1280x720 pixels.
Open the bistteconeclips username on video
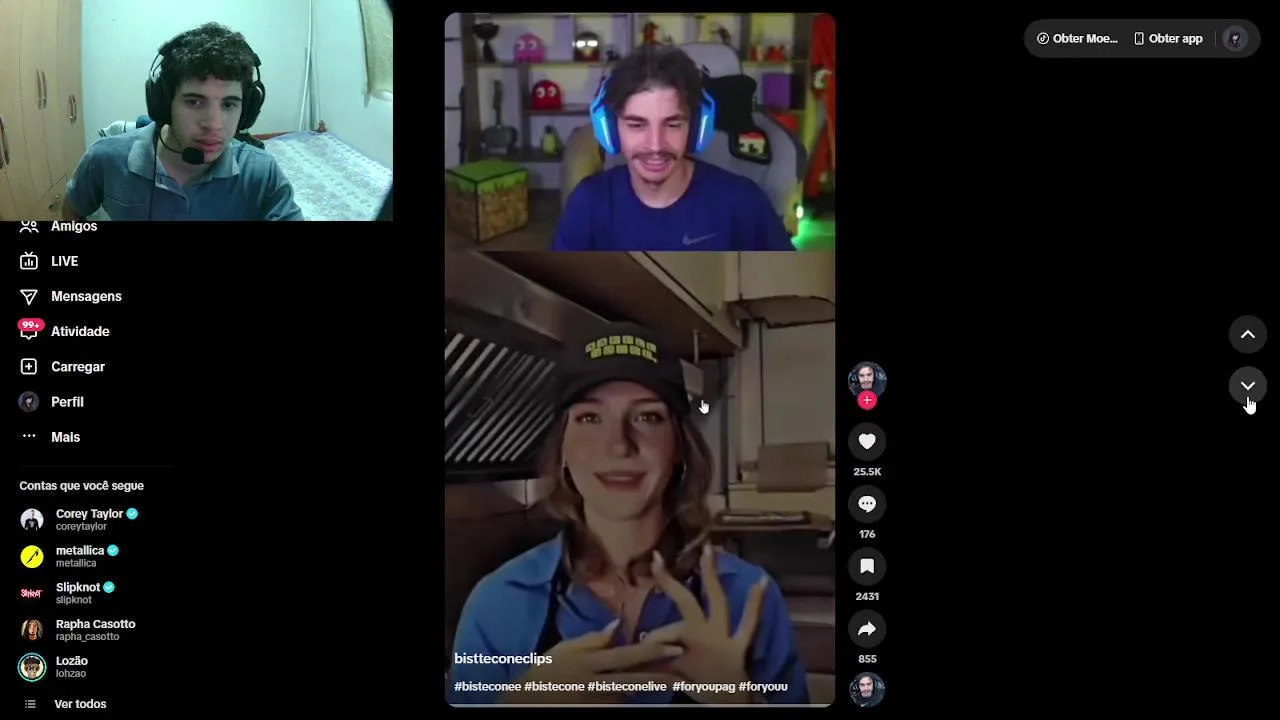(503, 659)
